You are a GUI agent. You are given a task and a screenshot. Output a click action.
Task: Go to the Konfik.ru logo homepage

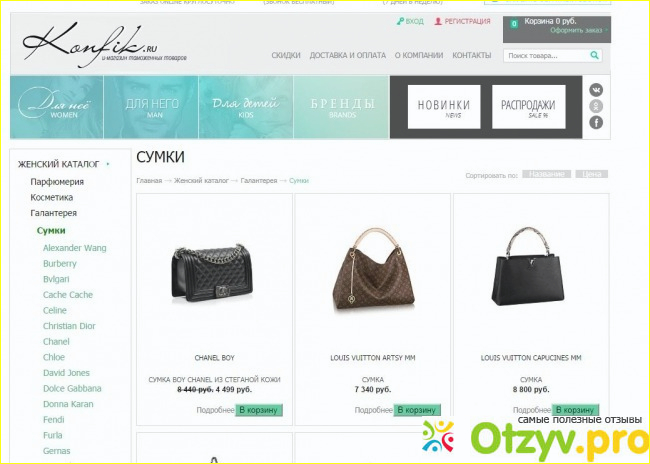pyautogui.click(x=104, y=46)
